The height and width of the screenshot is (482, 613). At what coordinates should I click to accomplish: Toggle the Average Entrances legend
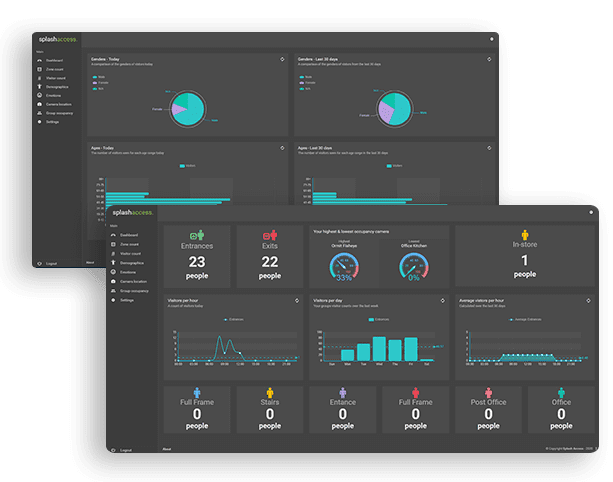525,320
